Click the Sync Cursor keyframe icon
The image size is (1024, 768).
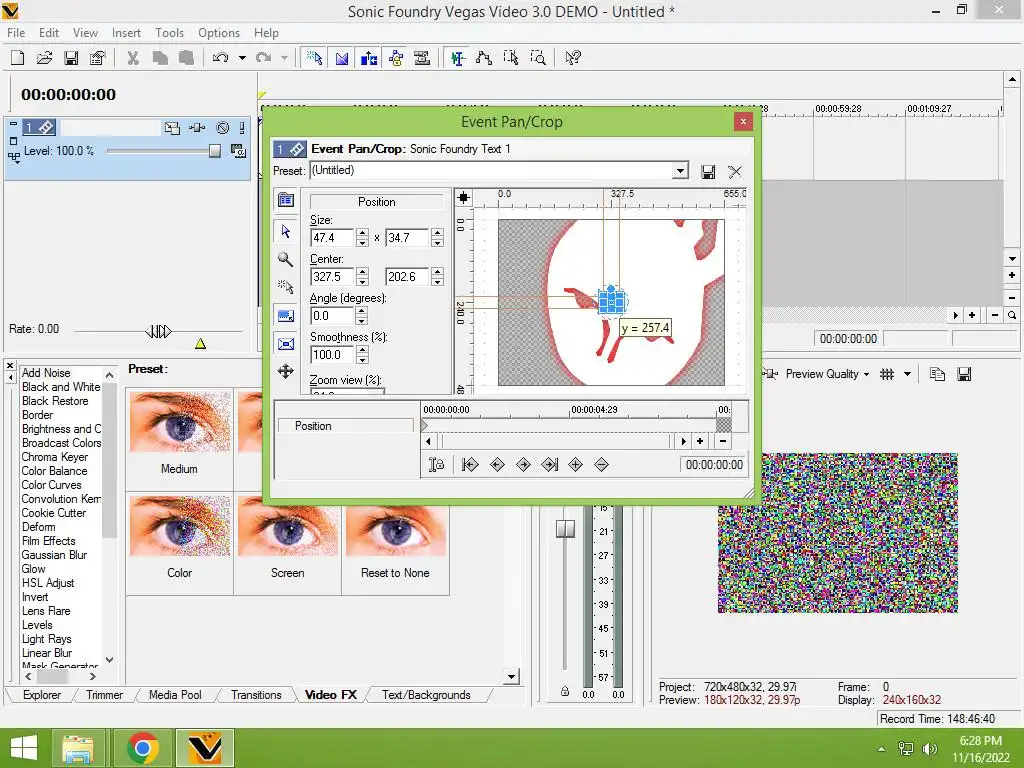436,465
